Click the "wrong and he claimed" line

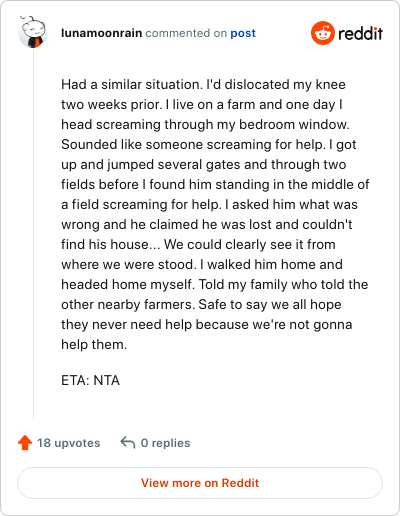[207, 224]
